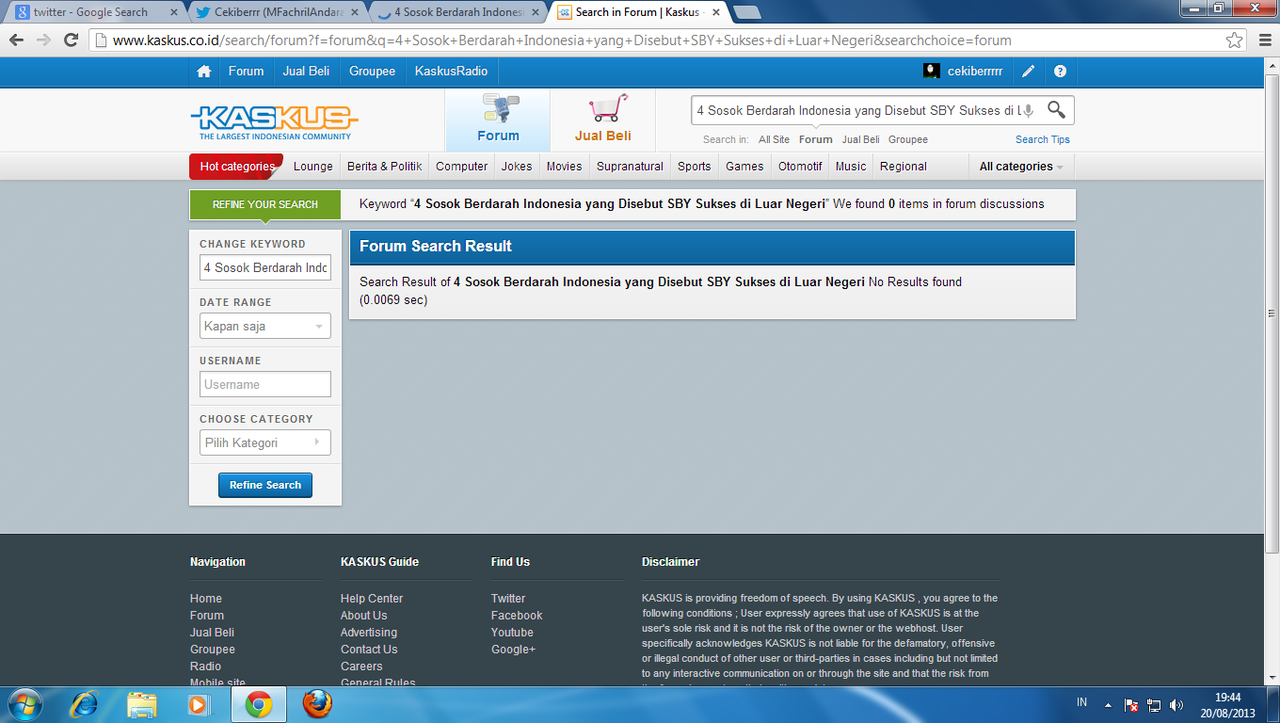1280x723 pixels.
Task: Open Internet Explorer from taskbar
Action: [x=84, y=704]
